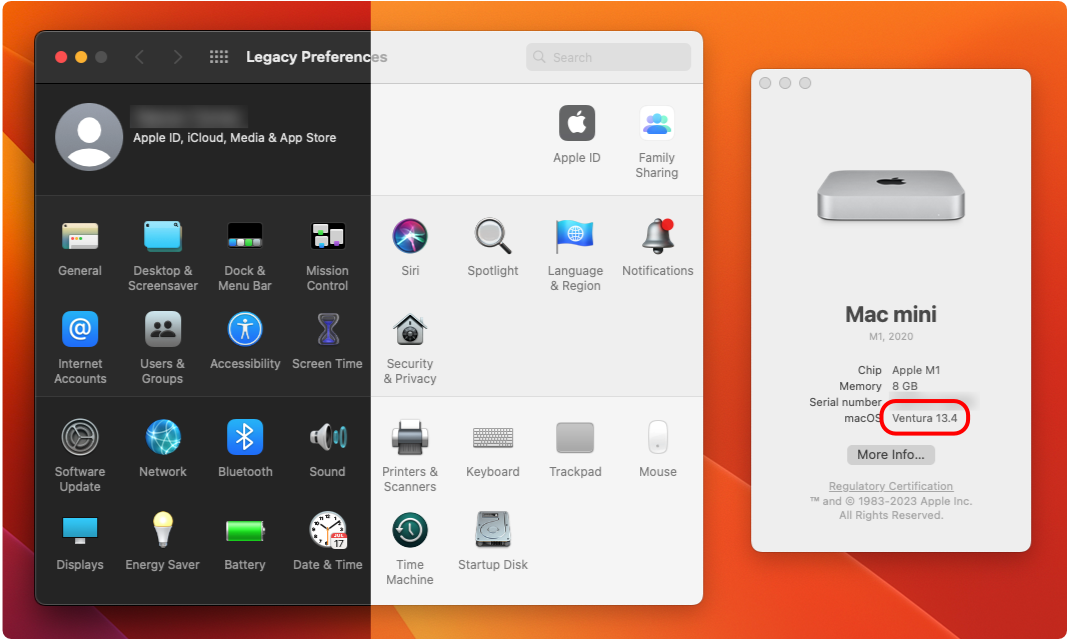Click the user account avatar picture
This screenshot has width=1070, height=640.
(x=89, y=136)
